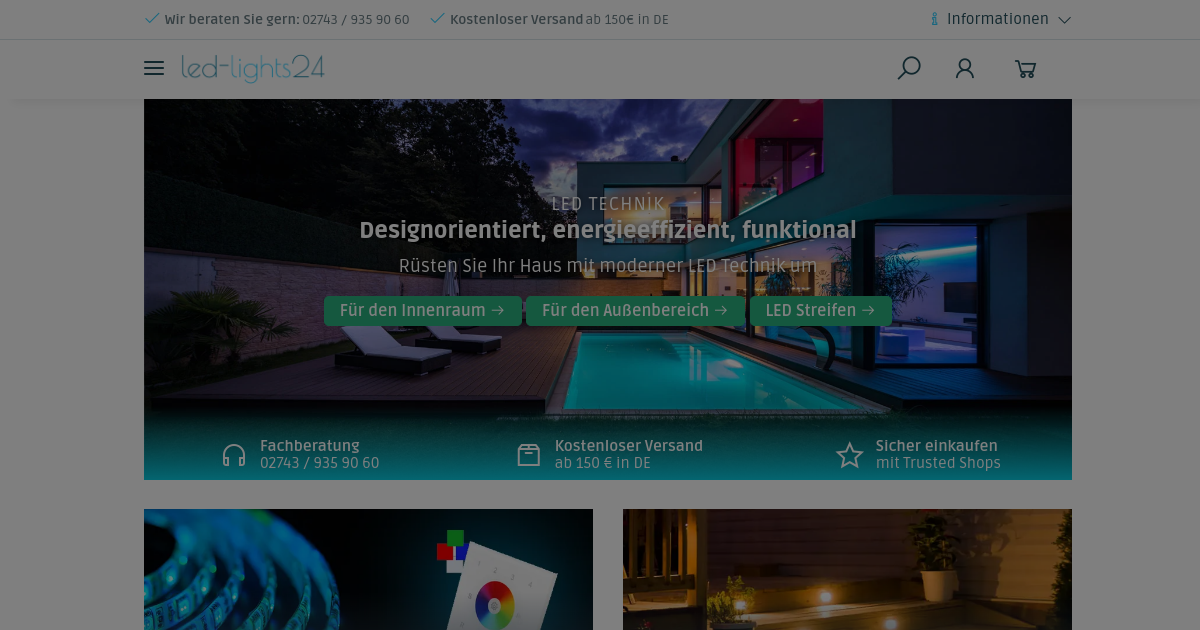Open Für den Innenraum category
The width and height of the screenshot is (1200, 630).
pyautogui.click(x=422, y=311)
